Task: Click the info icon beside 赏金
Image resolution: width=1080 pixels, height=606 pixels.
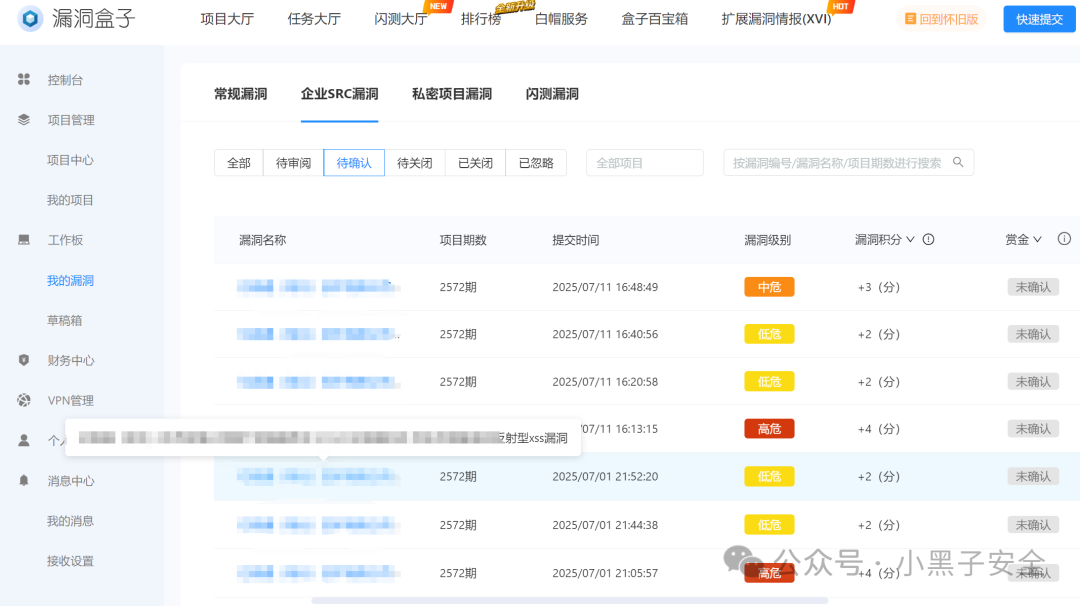Action: coord(1064,239)
